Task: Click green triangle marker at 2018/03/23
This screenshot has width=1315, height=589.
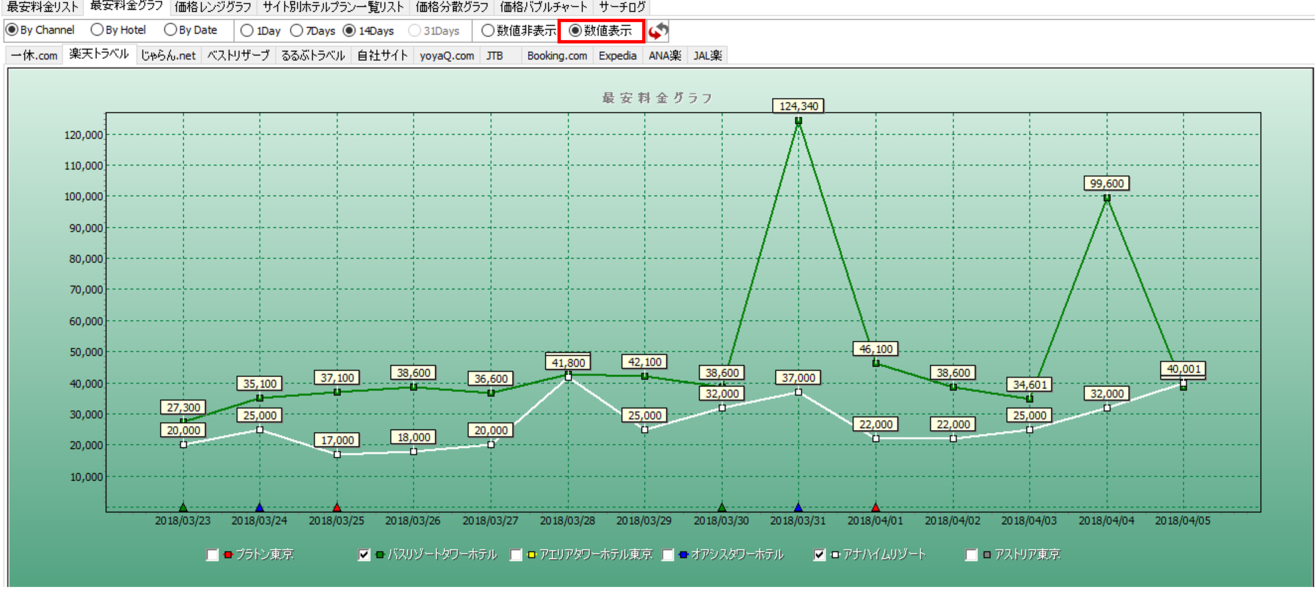Action: pos(183,508)
